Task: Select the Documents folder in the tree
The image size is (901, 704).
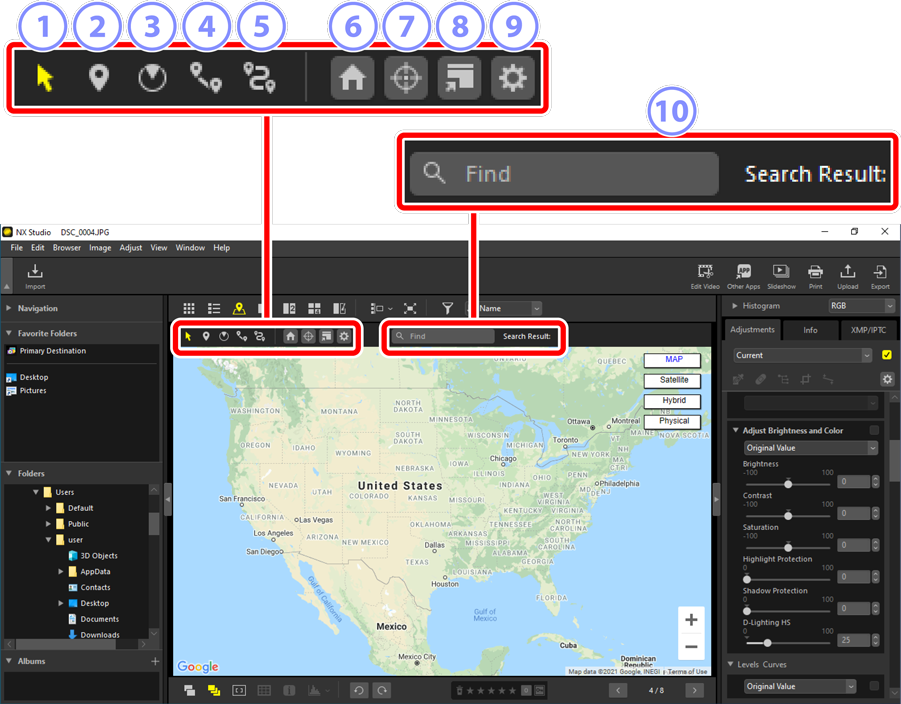Action: 99,619
